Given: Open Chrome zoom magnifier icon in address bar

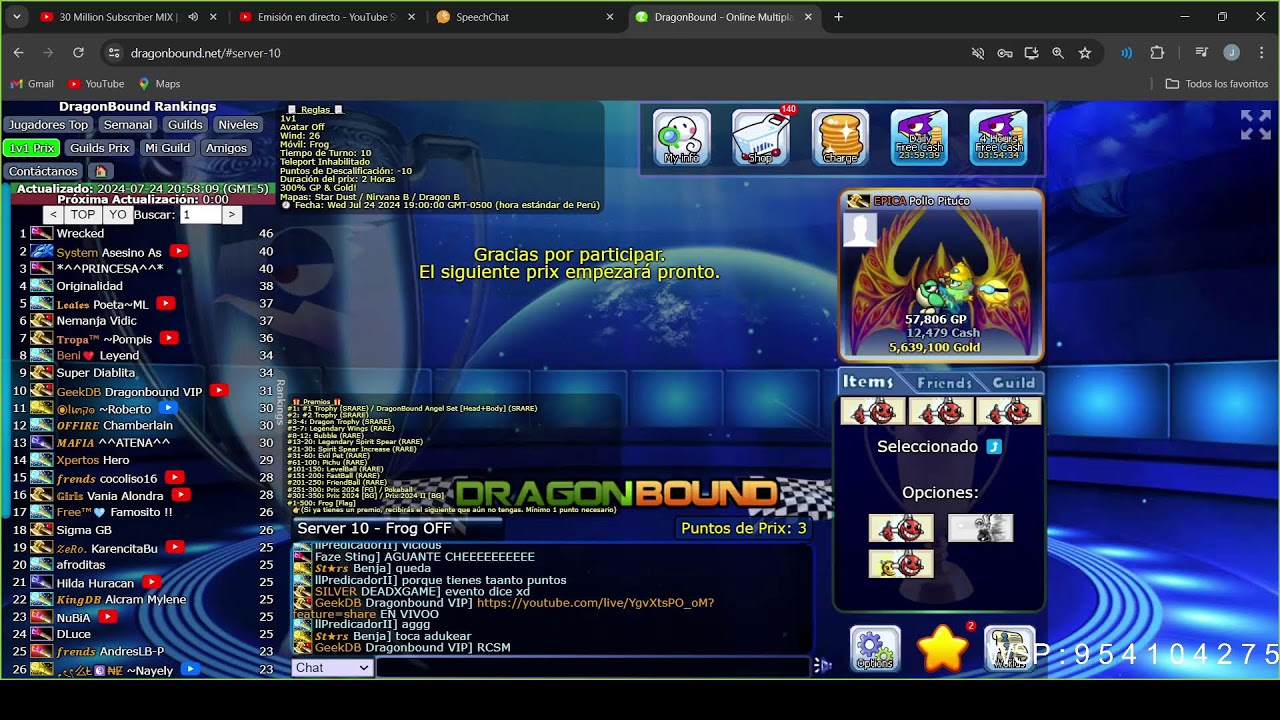Looking at the screenshot, I should point(1058,53).
